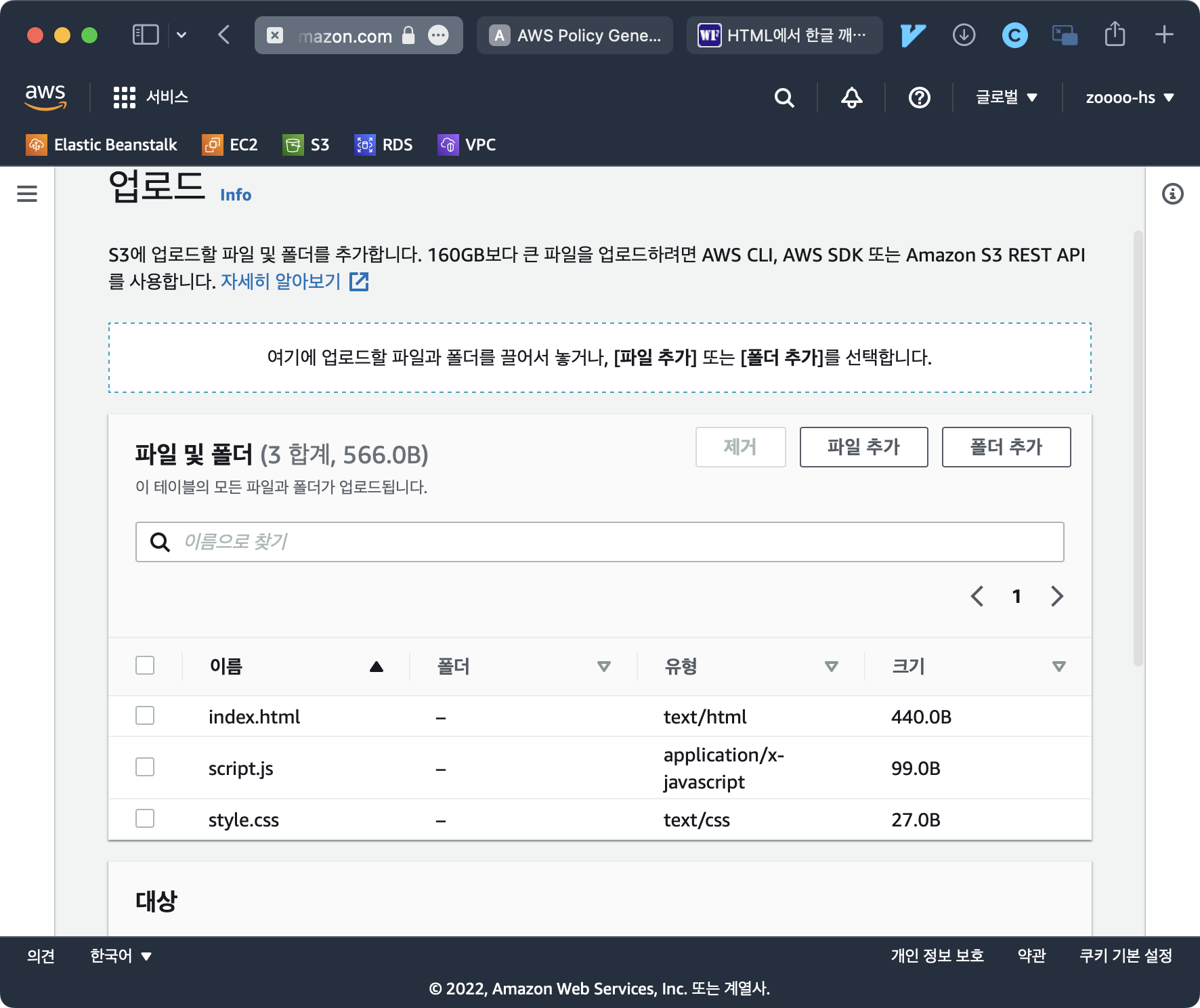Select the amazon.com browser tab
The image size is (1200, 1008).
(x=359, y=35)
